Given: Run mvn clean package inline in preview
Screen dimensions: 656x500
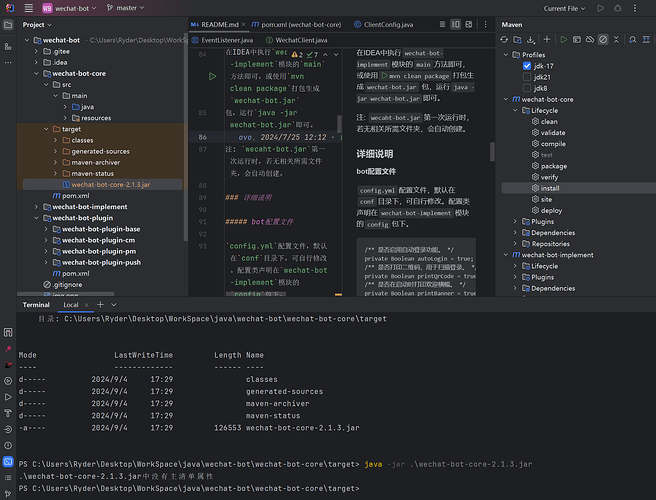Looking at the screenshot, I should point(384,76).
